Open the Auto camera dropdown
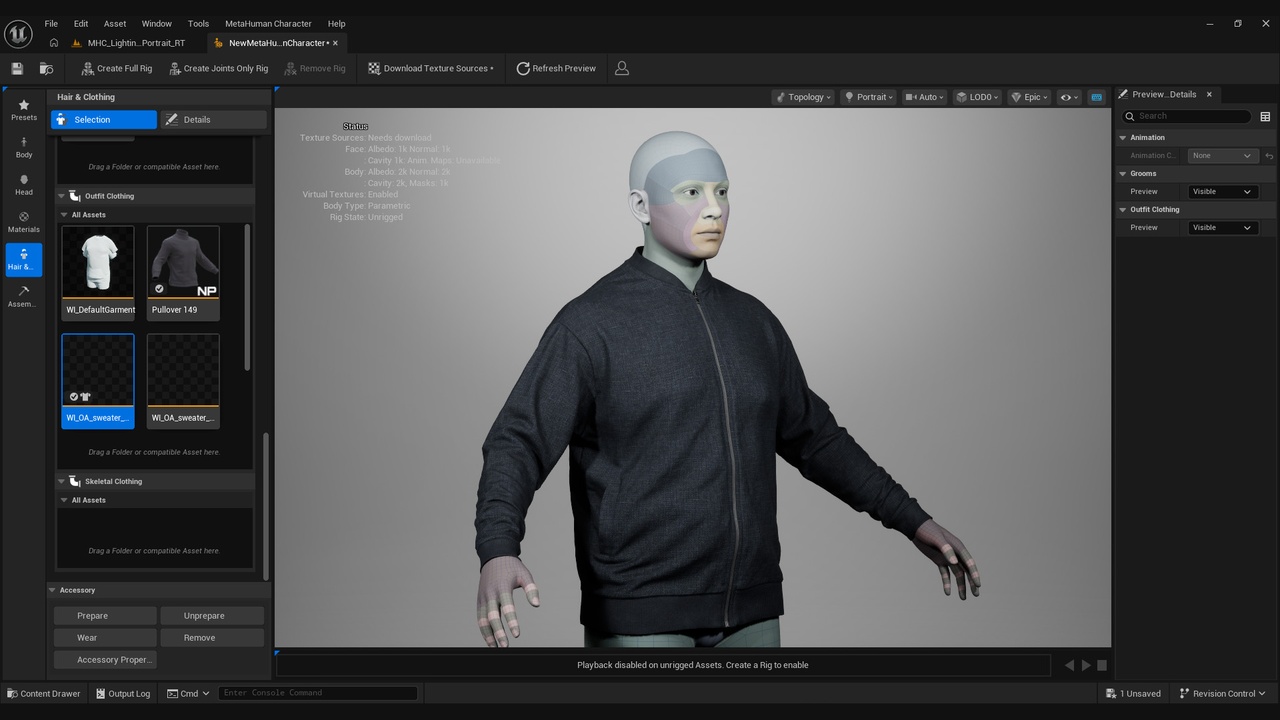Viewport: 1280px width, 720px height. coord(925,97)
